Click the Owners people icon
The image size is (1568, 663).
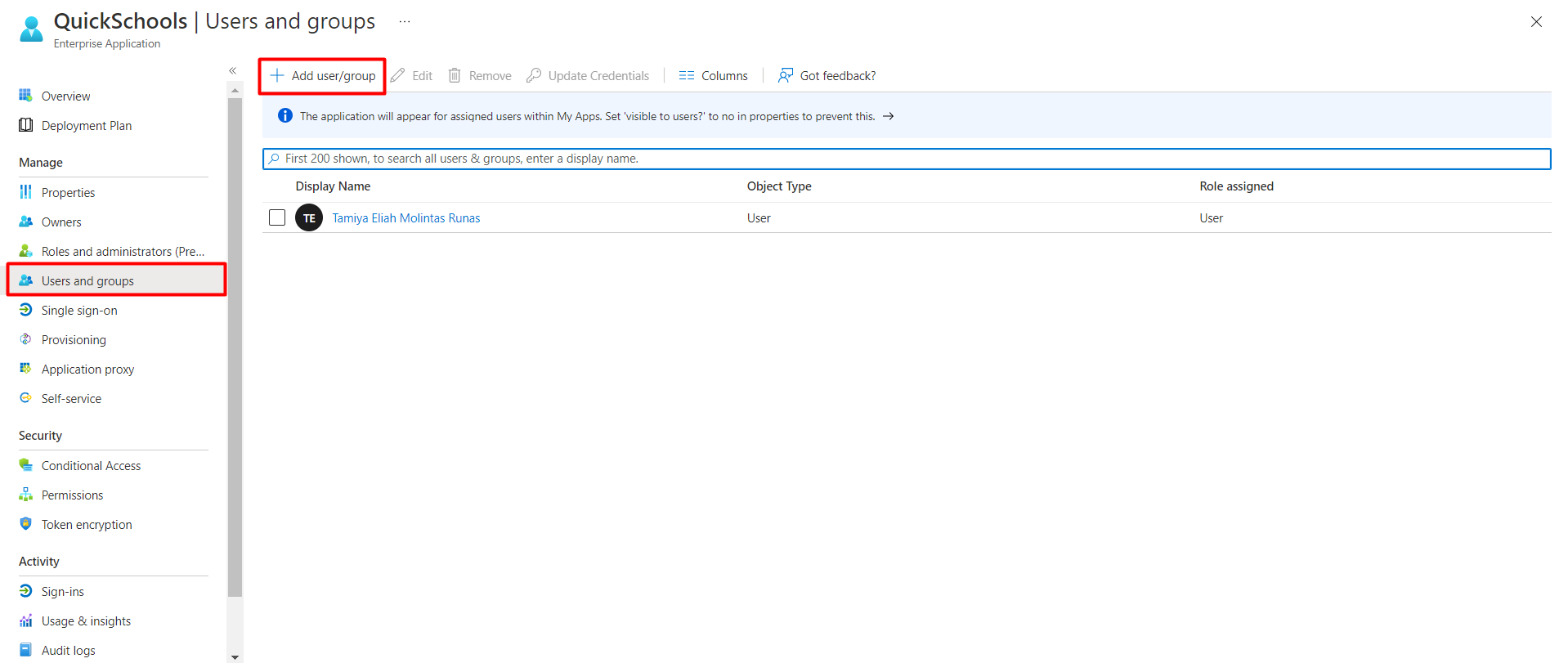point(25,222)
